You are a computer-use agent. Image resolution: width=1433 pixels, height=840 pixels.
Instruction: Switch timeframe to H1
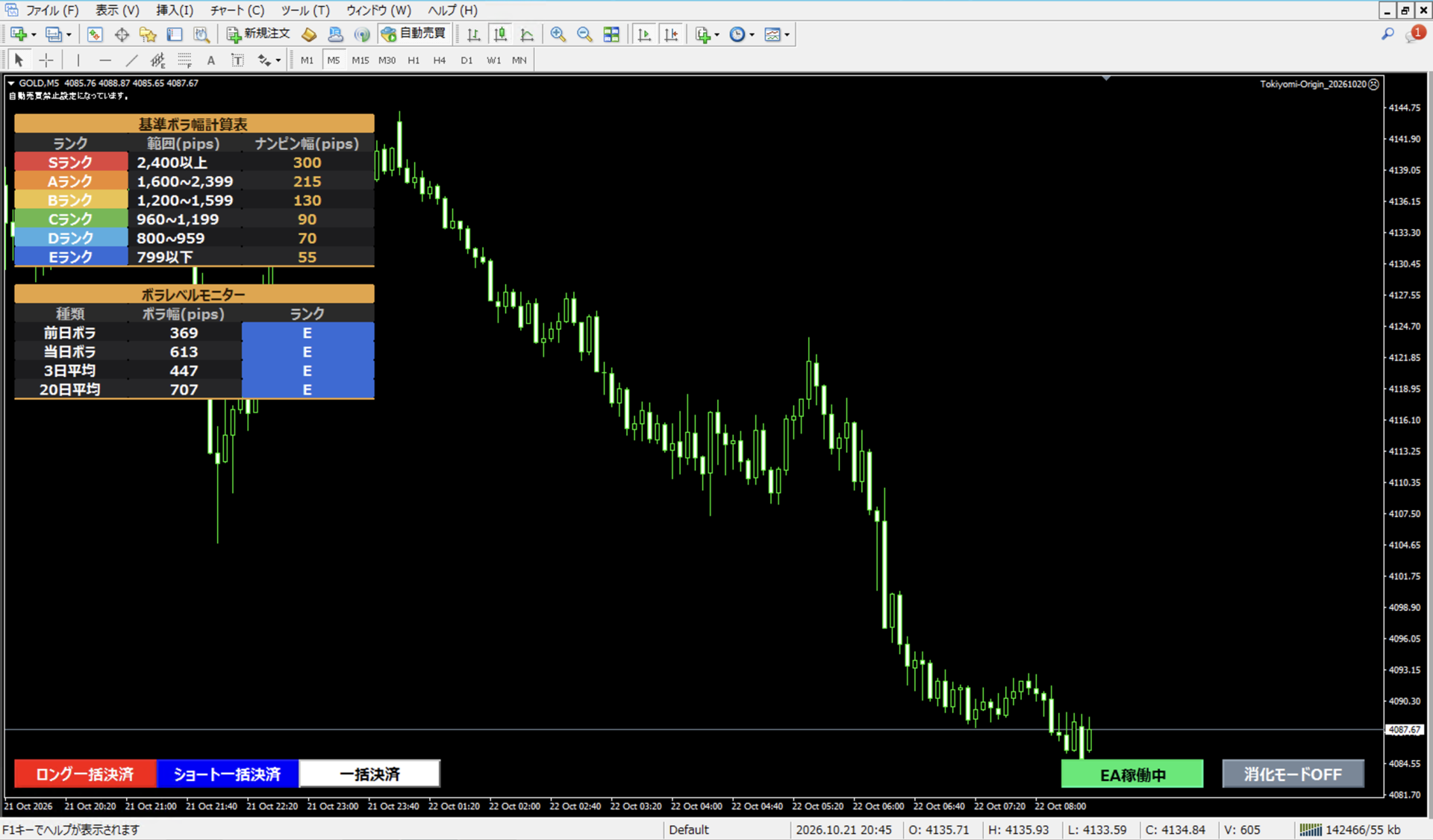click(413, 60)
